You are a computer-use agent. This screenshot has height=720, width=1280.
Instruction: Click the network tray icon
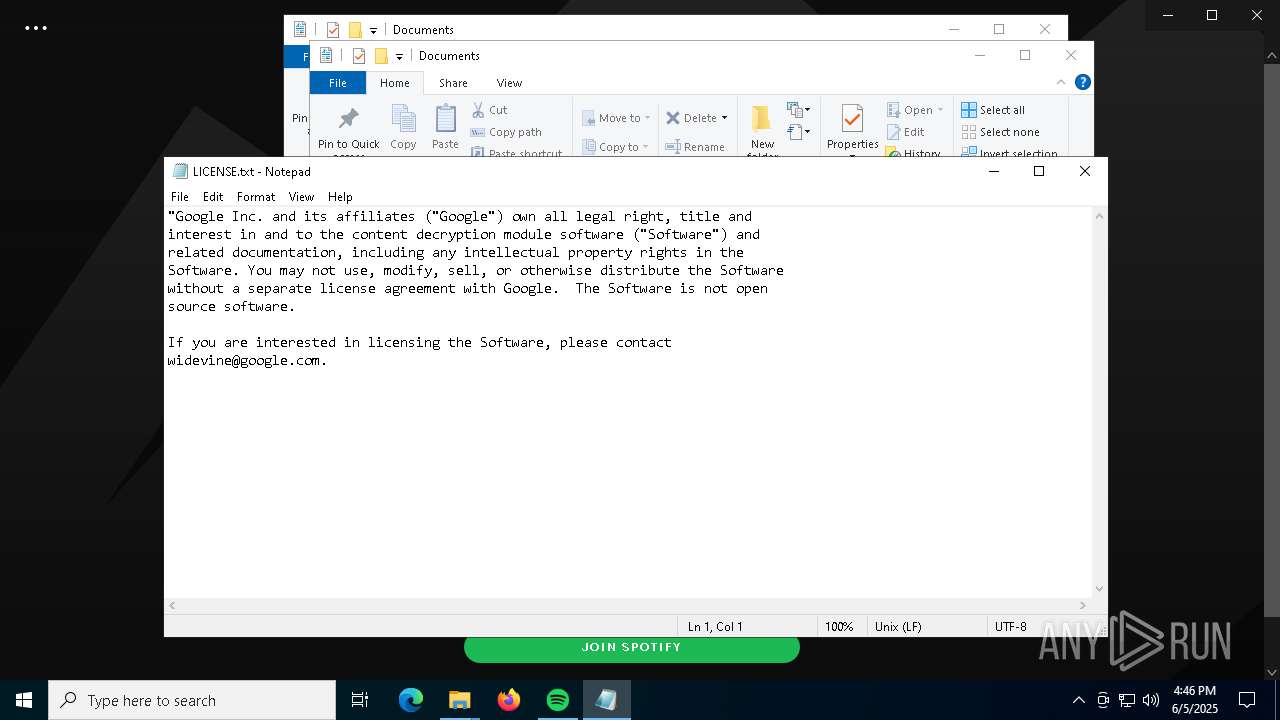[1127, 700]
